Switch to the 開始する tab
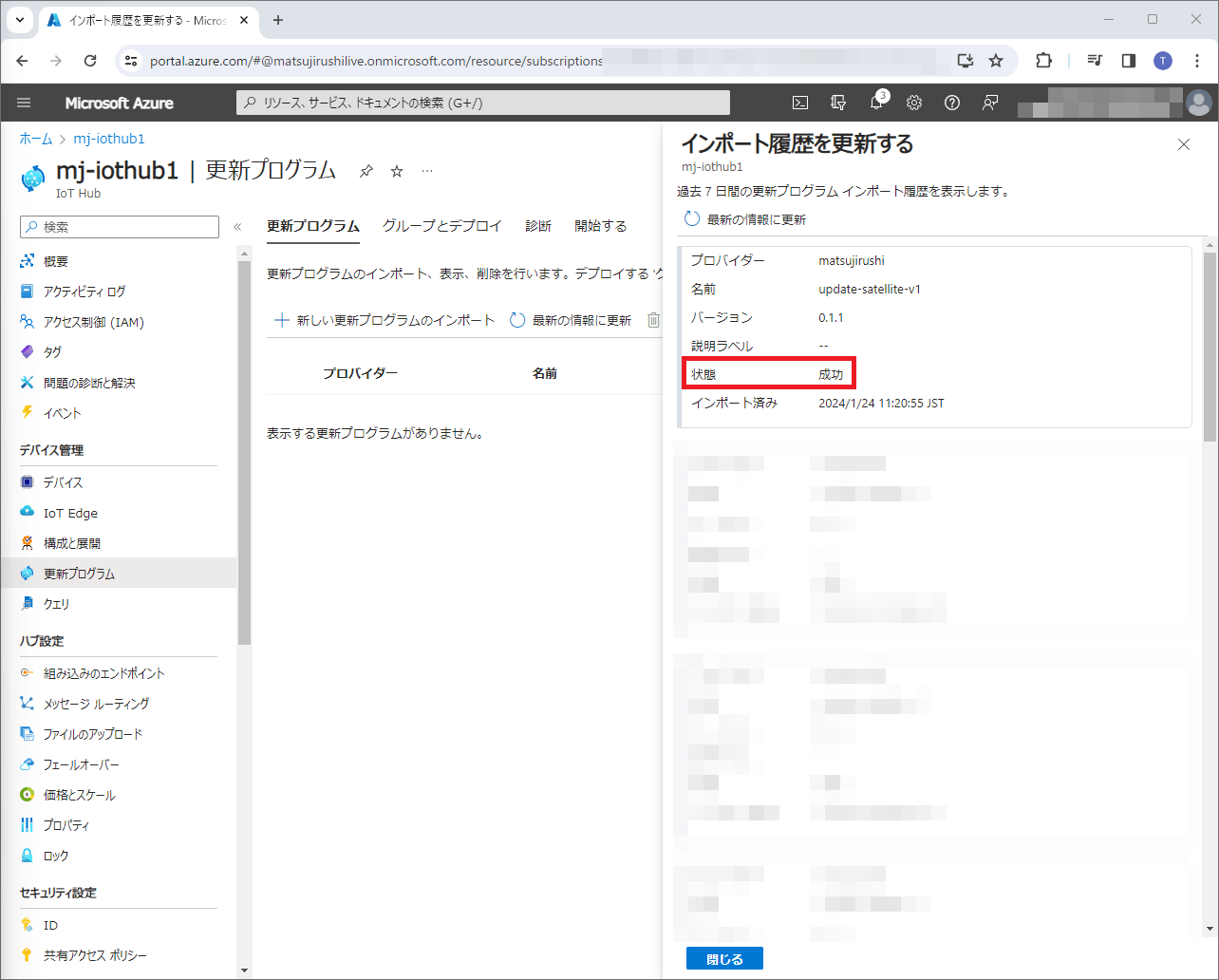 [x=601, y=226]
